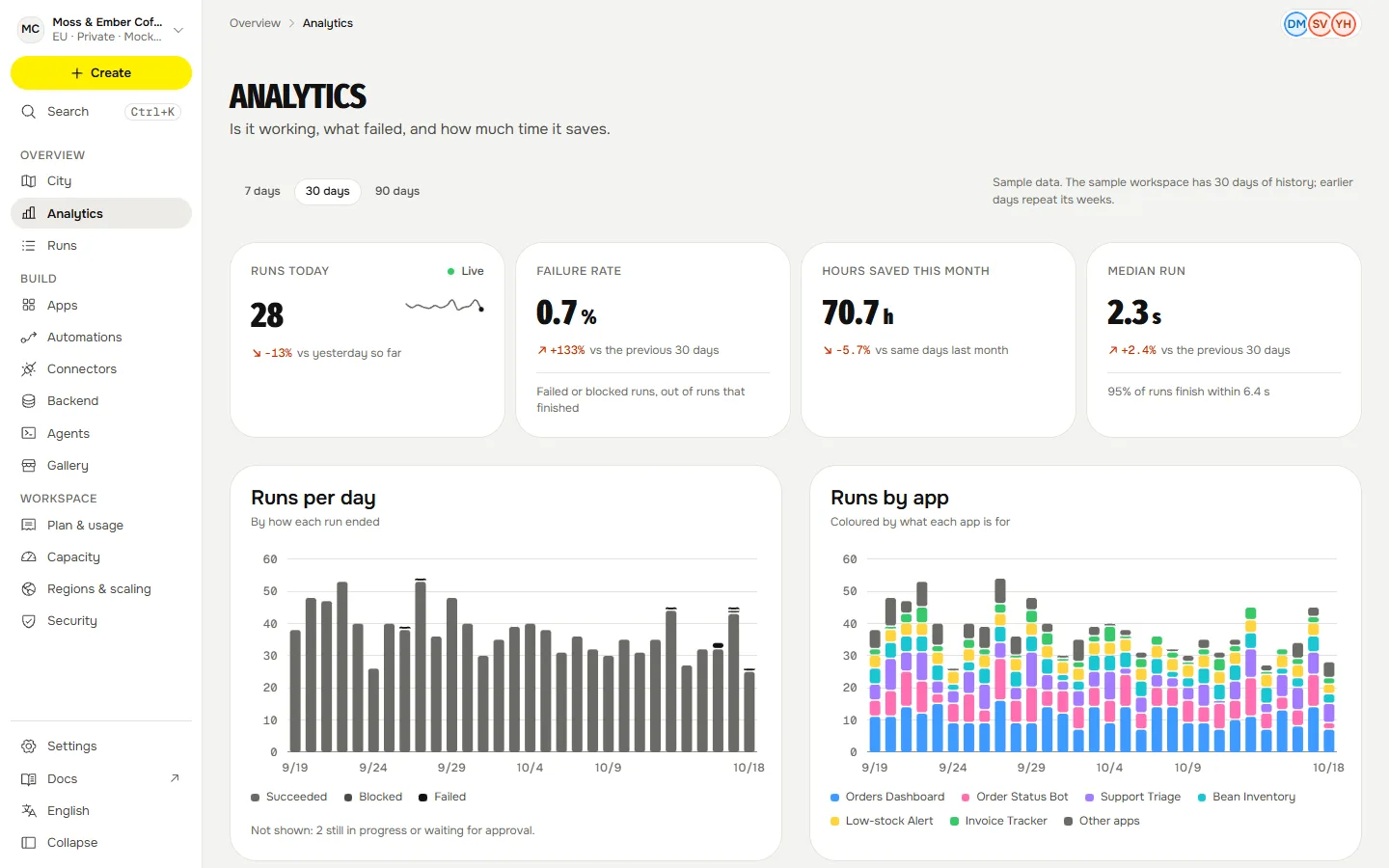The image size is (1389, 868).
Task: Click the 70.7 h hours saved value
Action: pos(858,312)
